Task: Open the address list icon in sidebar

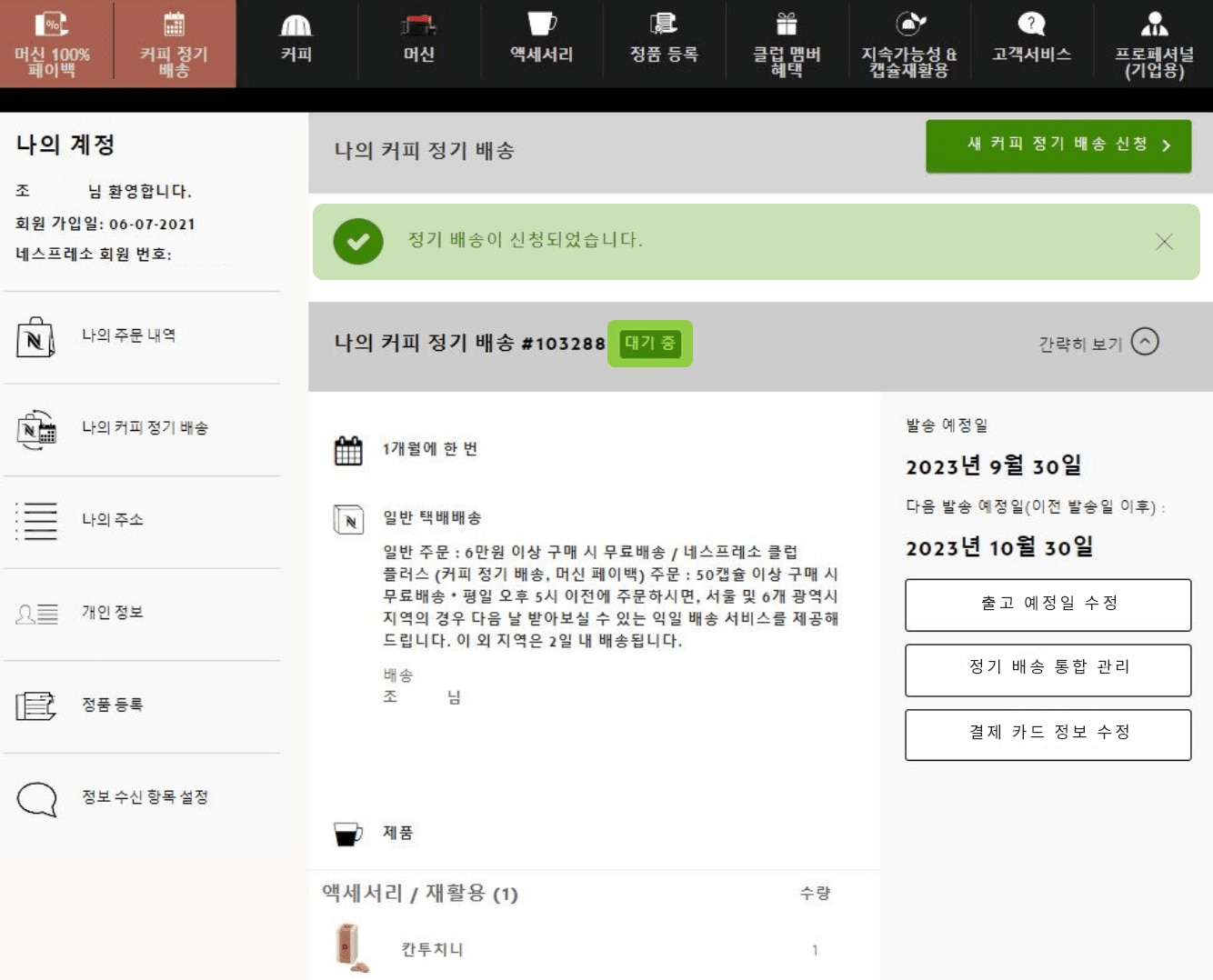Action: 36,521
